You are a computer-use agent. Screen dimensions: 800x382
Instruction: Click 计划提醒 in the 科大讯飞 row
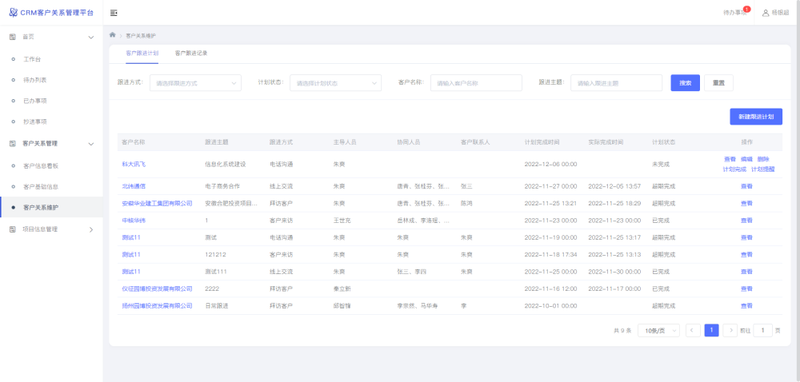pos(763,169)
